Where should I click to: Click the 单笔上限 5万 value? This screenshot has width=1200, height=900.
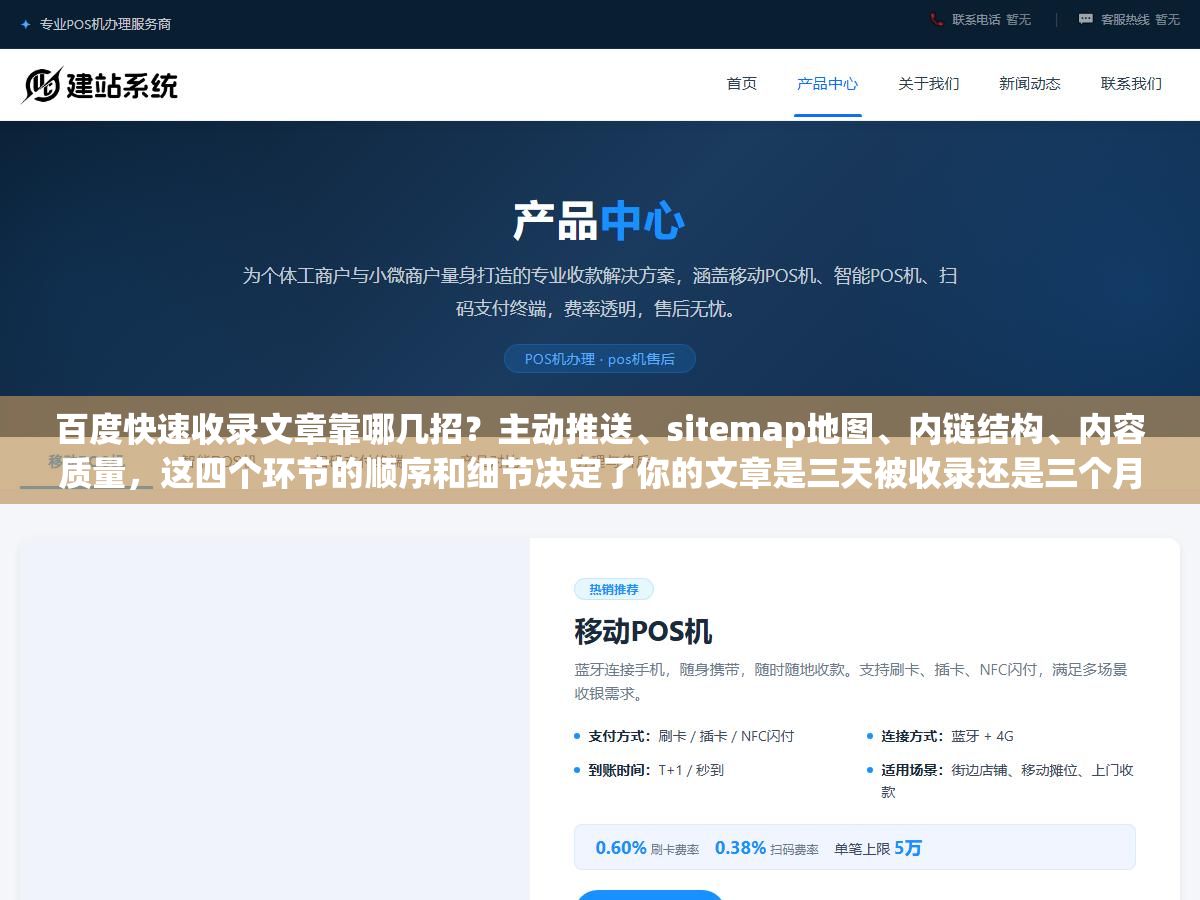point(878,848)
